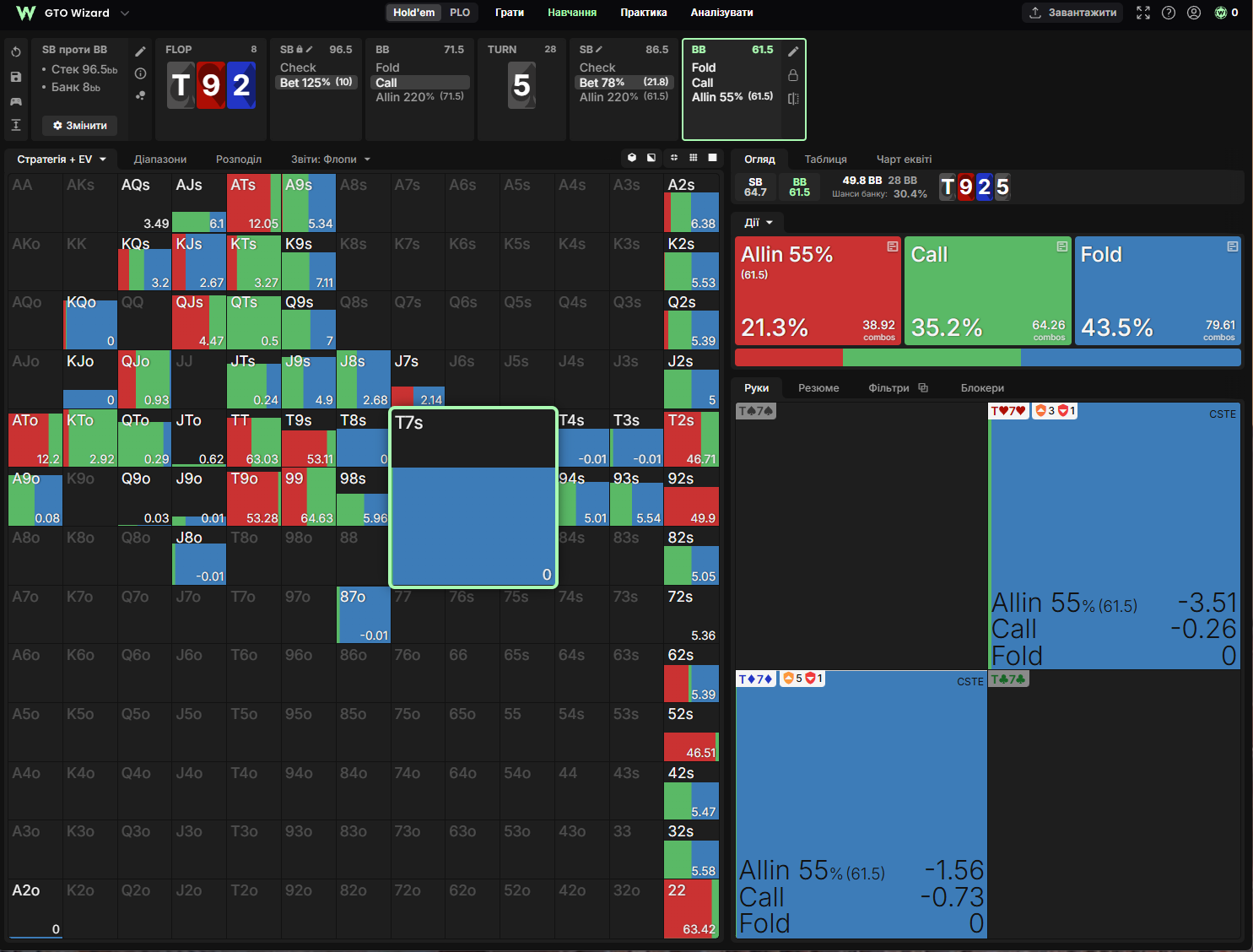This screenshot has height=952, width=1253.
Task: Click the collapse/expand height icon in left sidebar
Action: 15,125
